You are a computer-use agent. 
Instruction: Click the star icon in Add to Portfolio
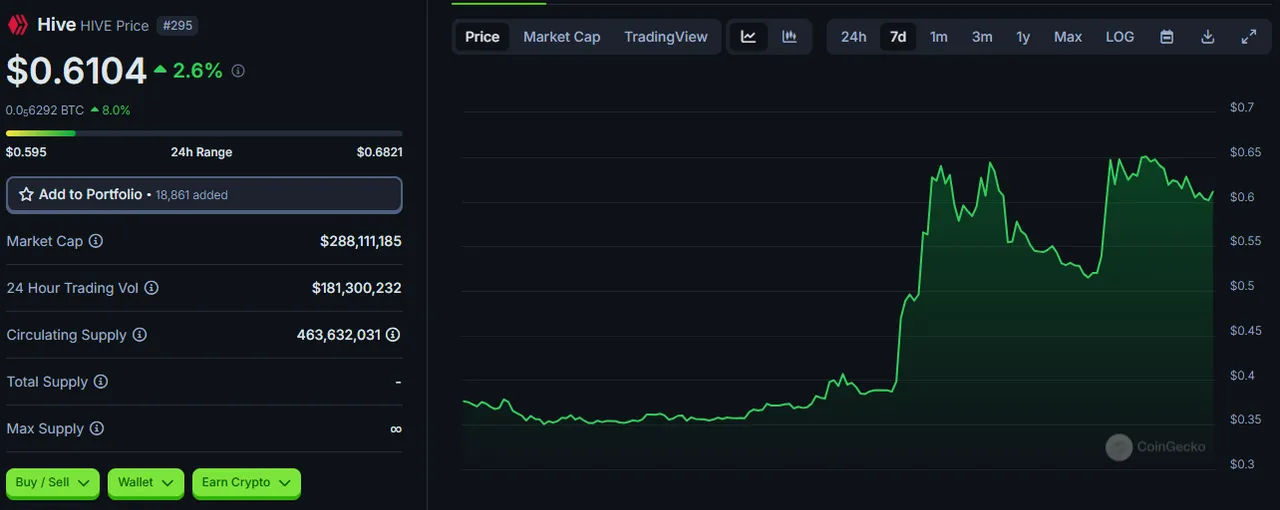coord(26,194)
